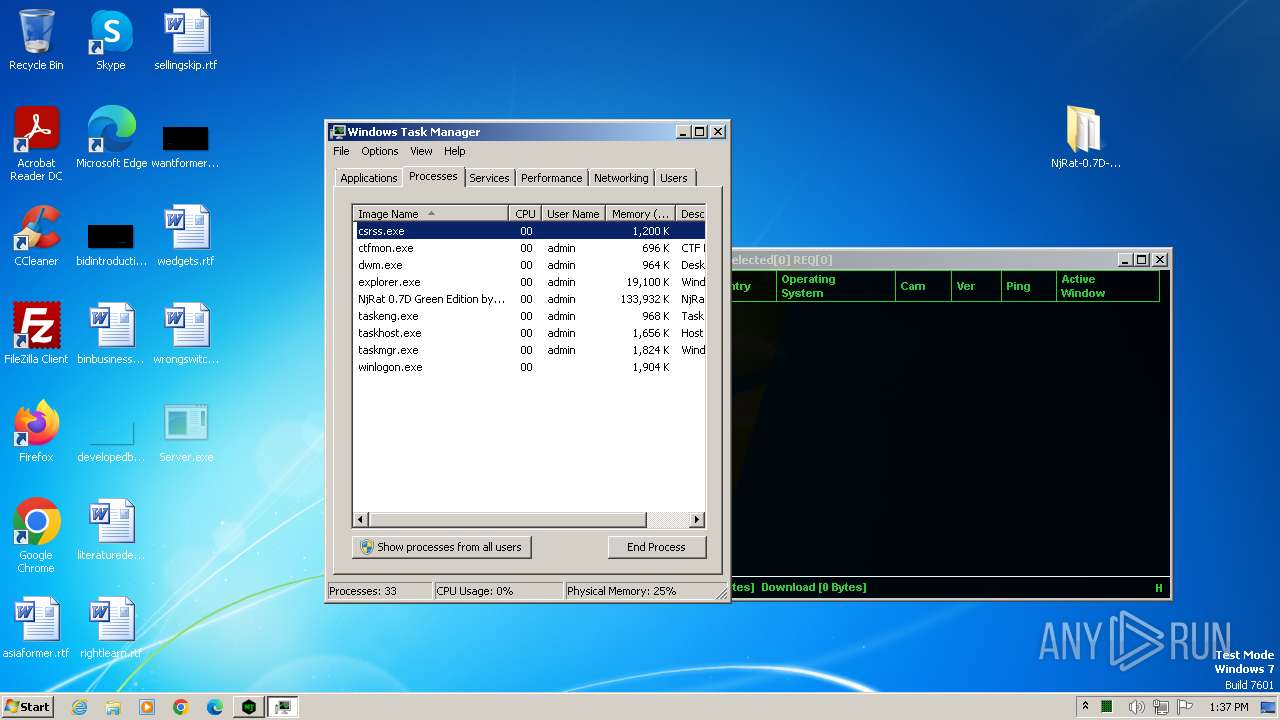The width and height of the screenshot is (1280, 720).
Task: Click the taskbar clock showing 1:37 PM
Action: 1228,707
